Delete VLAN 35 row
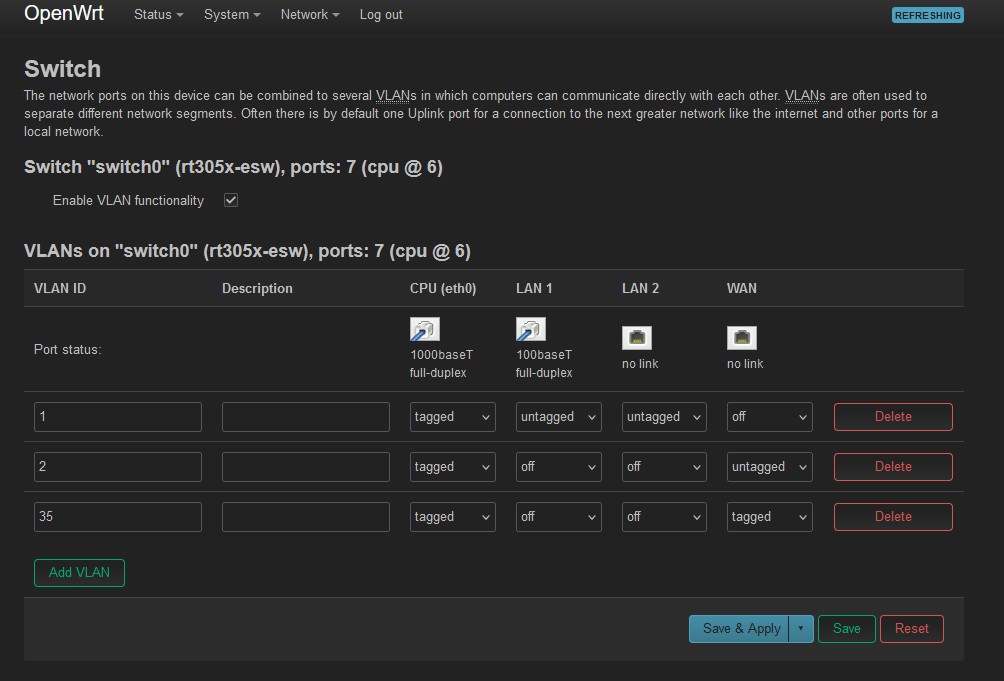The width and height of the screenshot is (1004, 681). pos(893,517)
